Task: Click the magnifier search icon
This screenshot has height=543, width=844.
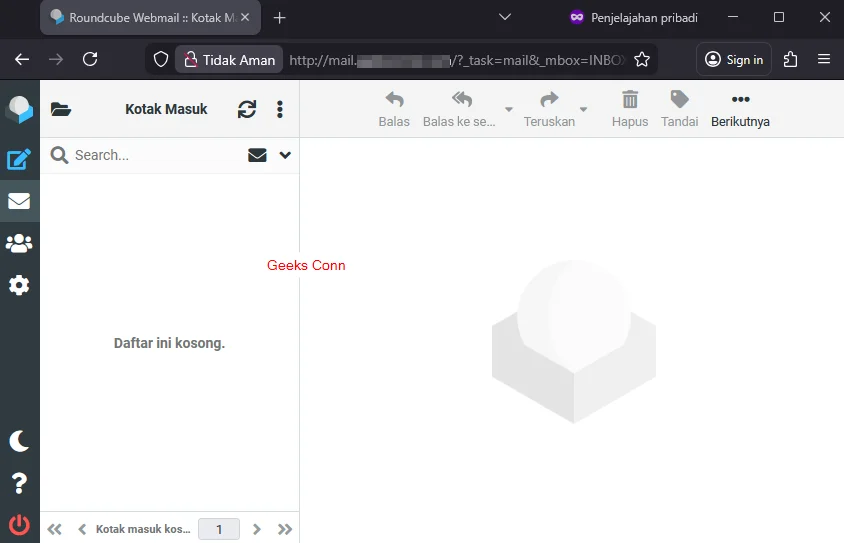Action: pos(59,155)
